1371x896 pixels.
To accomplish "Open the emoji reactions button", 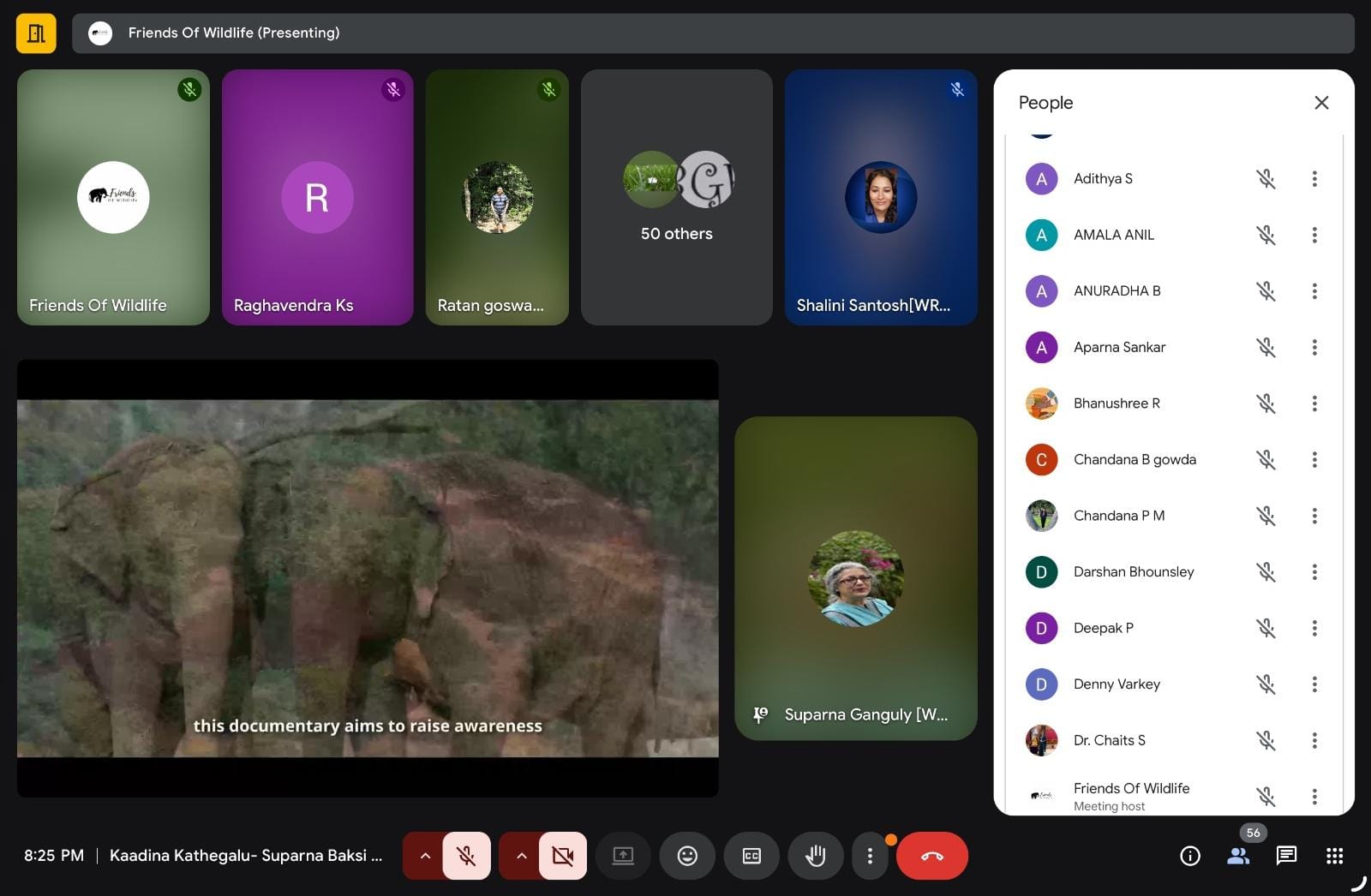I will coord(687,856).
